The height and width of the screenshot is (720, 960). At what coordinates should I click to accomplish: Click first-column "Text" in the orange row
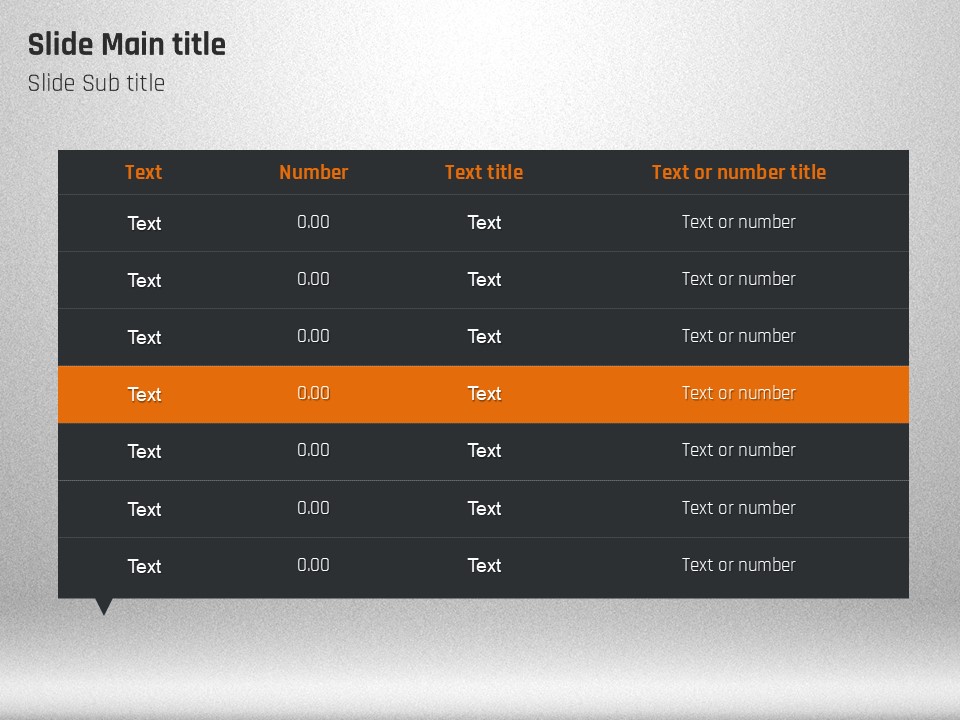[144, 394]
